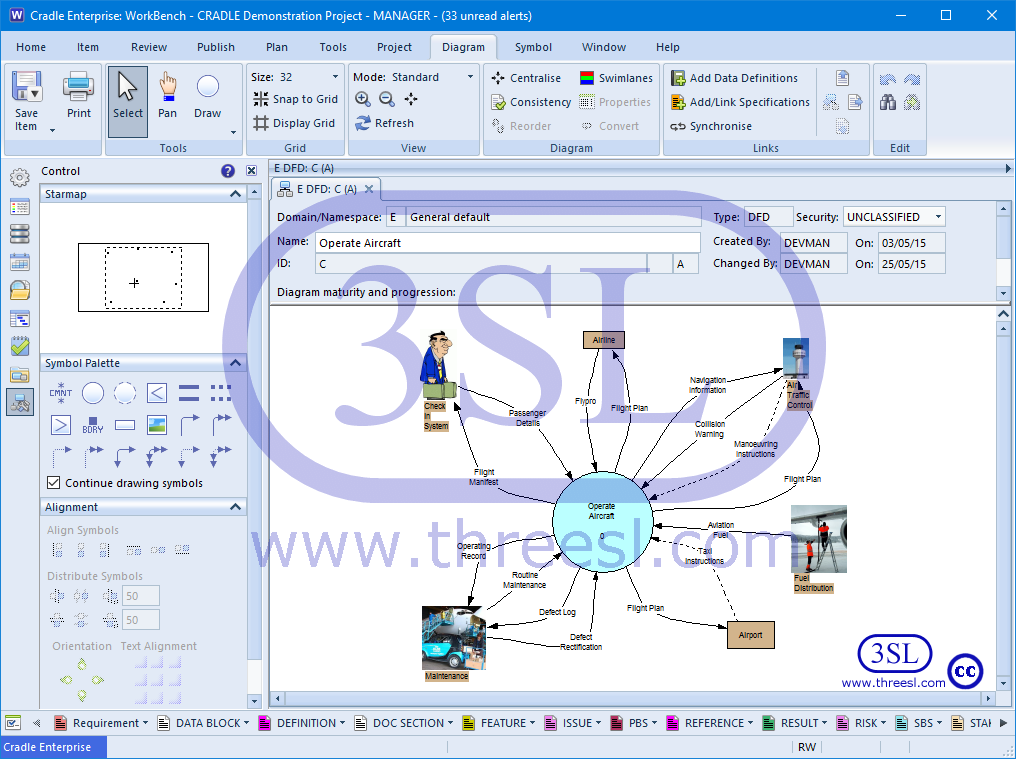Click the Name field Operate Aircraft

coord(508,242)
